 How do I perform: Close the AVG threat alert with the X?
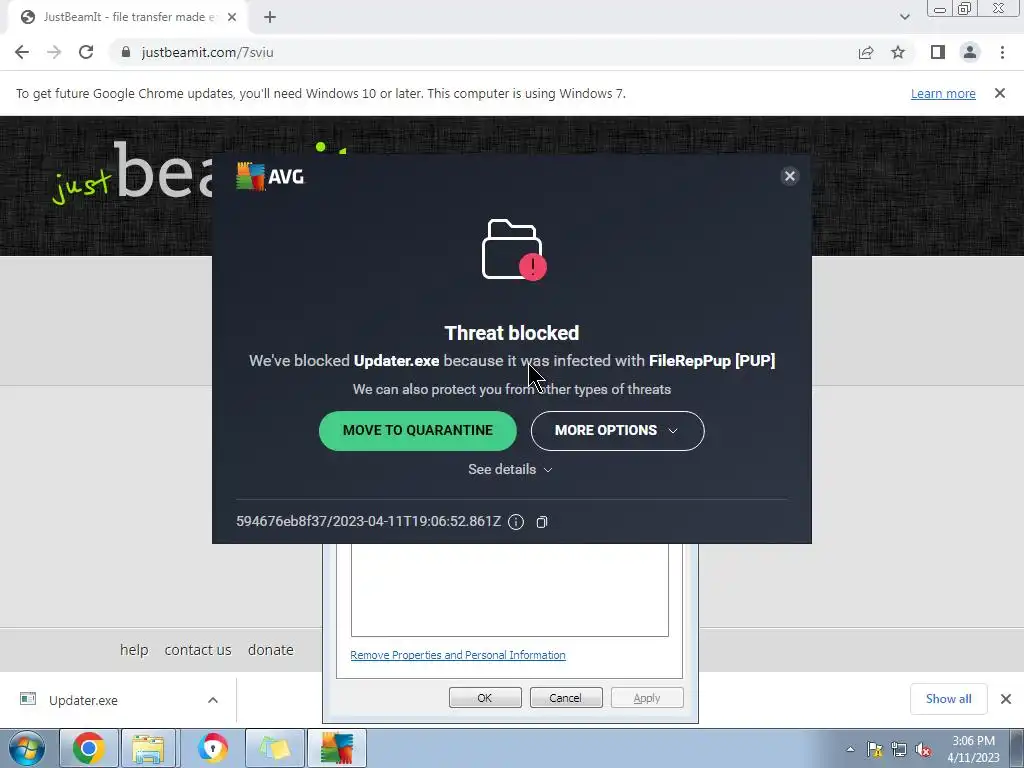tap(790, 176)
